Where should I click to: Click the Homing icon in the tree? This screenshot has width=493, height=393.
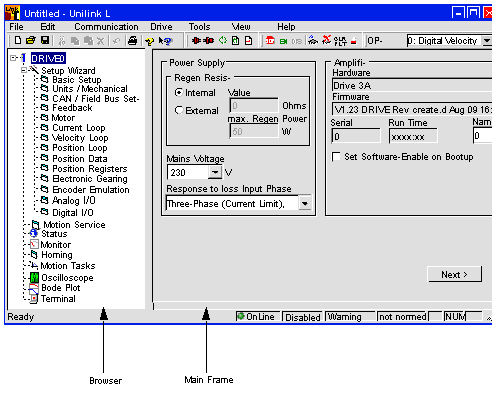[34, 255]
